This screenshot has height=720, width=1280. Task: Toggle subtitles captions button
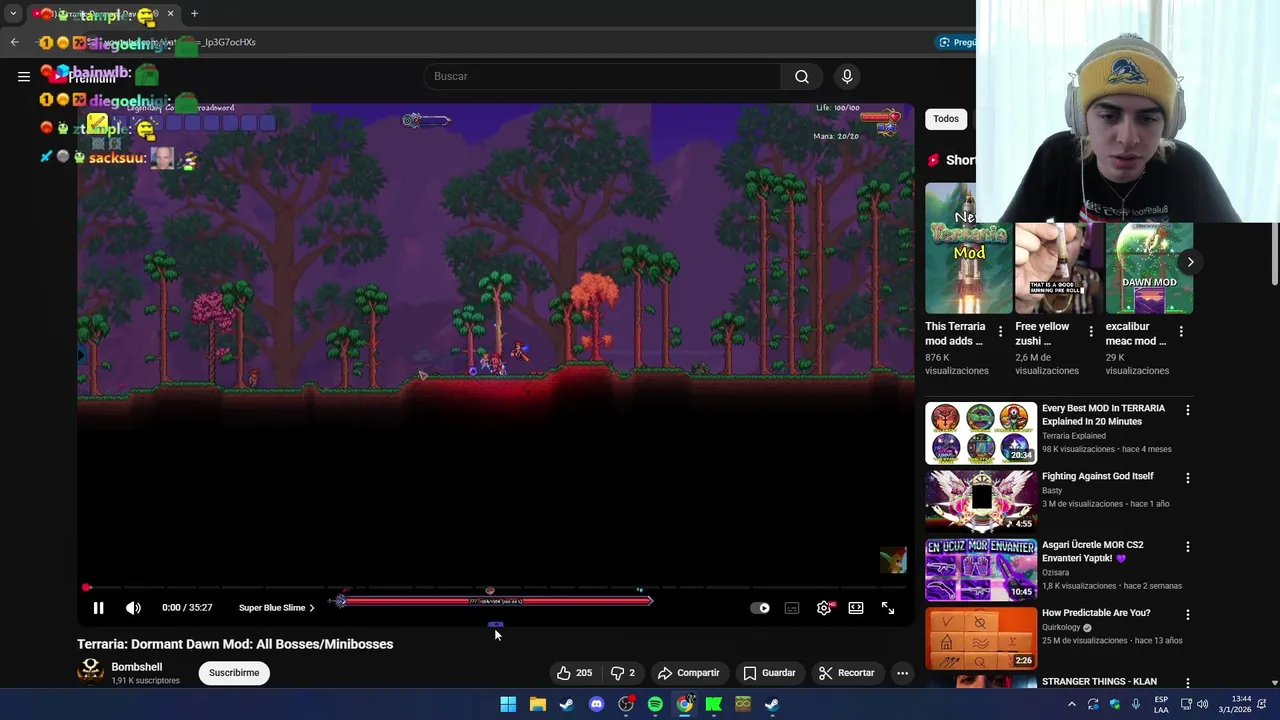point(792,608)
